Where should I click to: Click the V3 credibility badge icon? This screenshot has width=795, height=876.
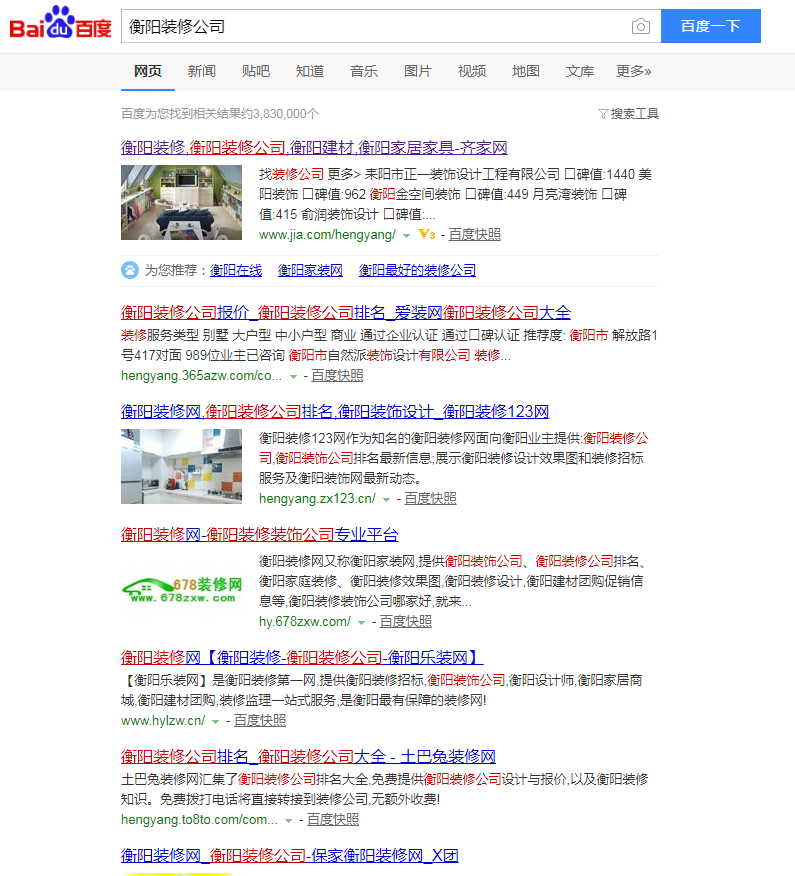tap(426, 235)
